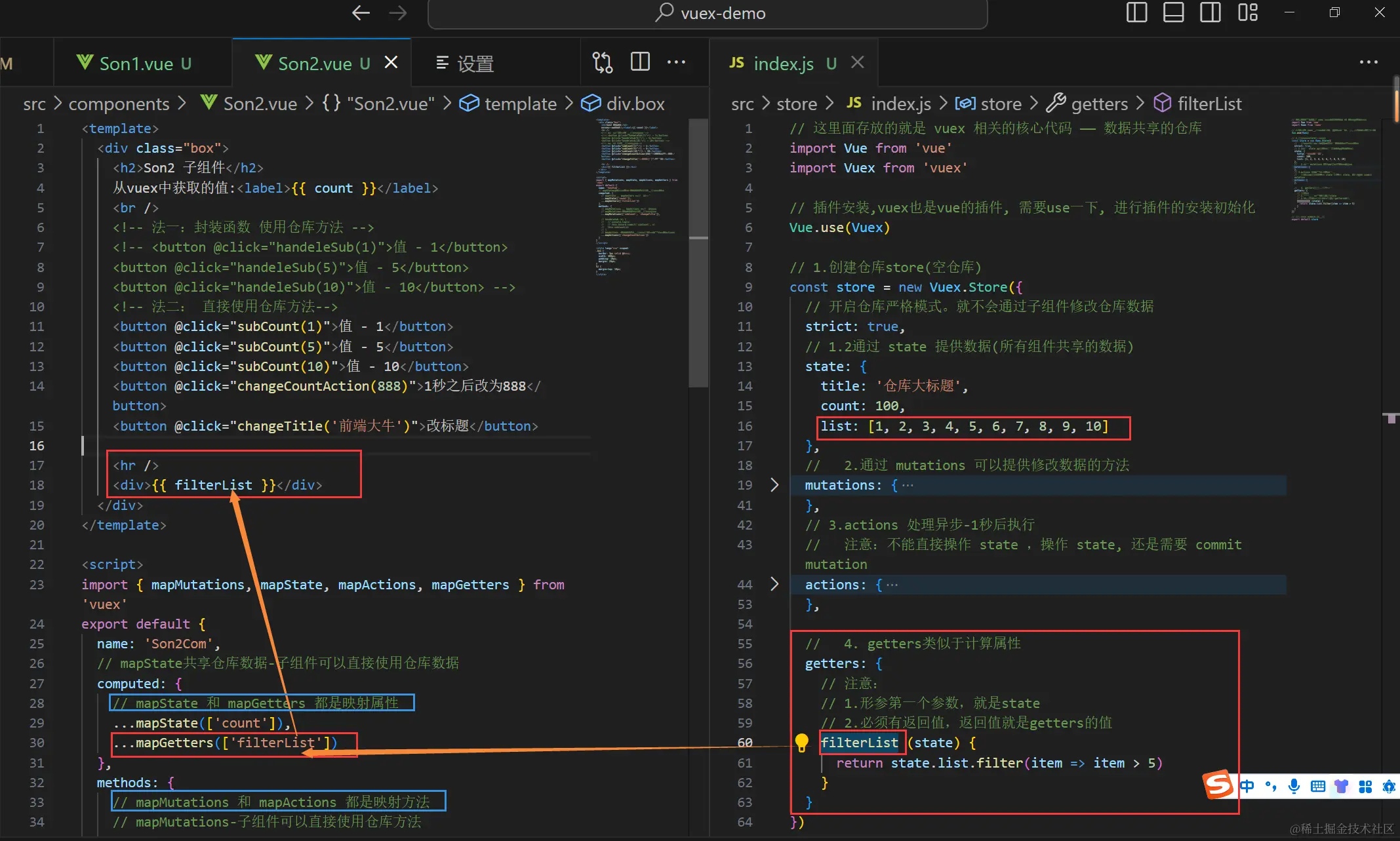Screen dimensions: 1400x841
Task: Click the left editor vertical scrollbar
Action: pyautogui.click(x=698, y=252)
